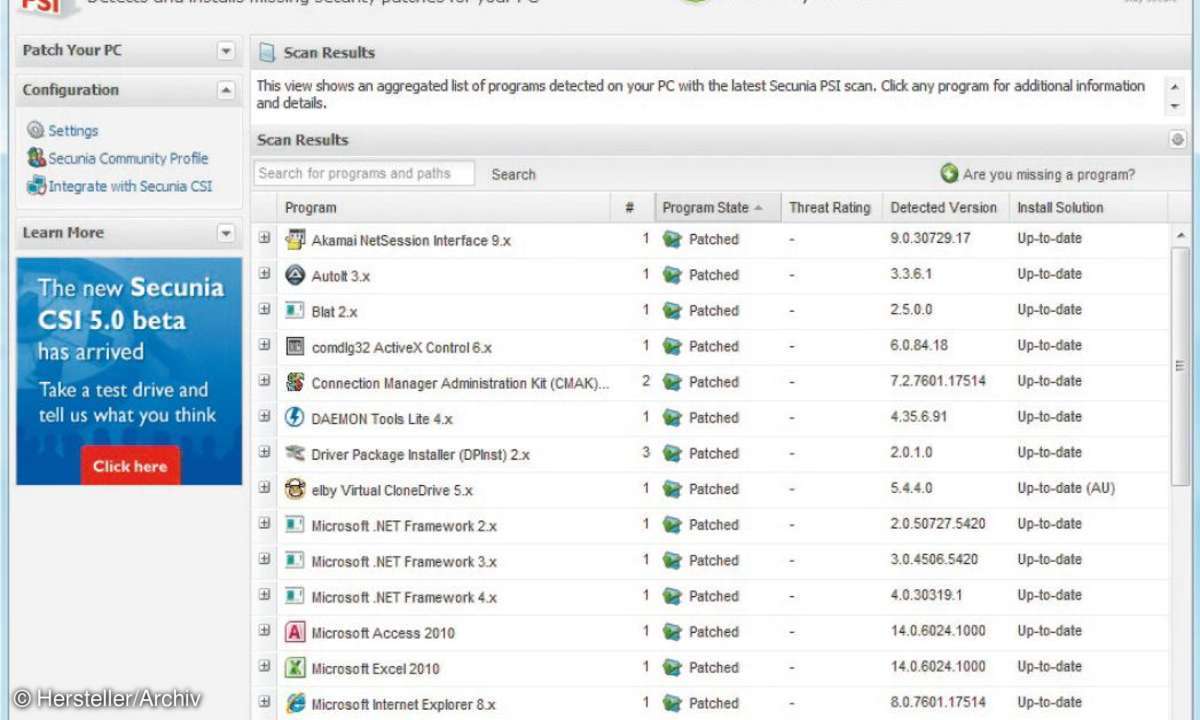1200x720 pixels.
Task: Open the Settings link
Action: 73,130
